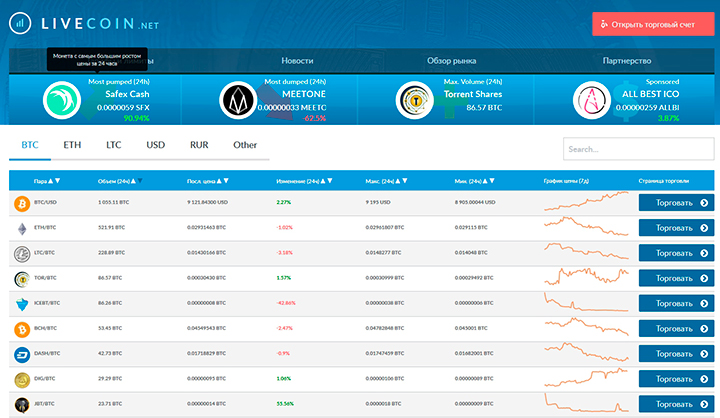Click the Пара column header
This screenshot has width=720, height=418.
(x=40, y=181)
